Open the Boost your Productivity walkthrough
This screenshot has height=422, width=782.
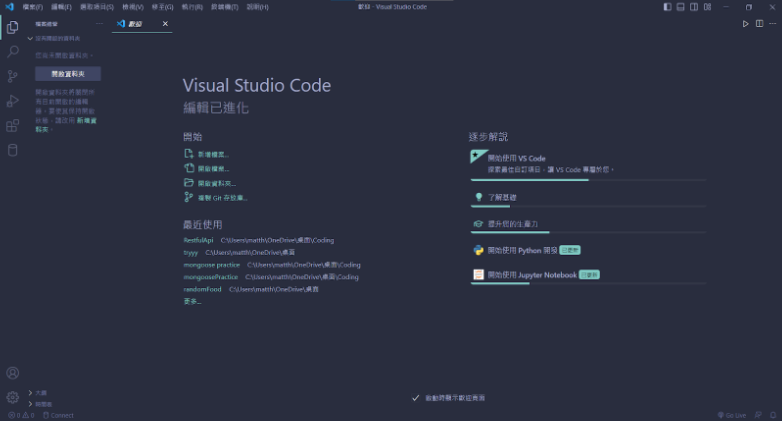click(x=588, y=224)
